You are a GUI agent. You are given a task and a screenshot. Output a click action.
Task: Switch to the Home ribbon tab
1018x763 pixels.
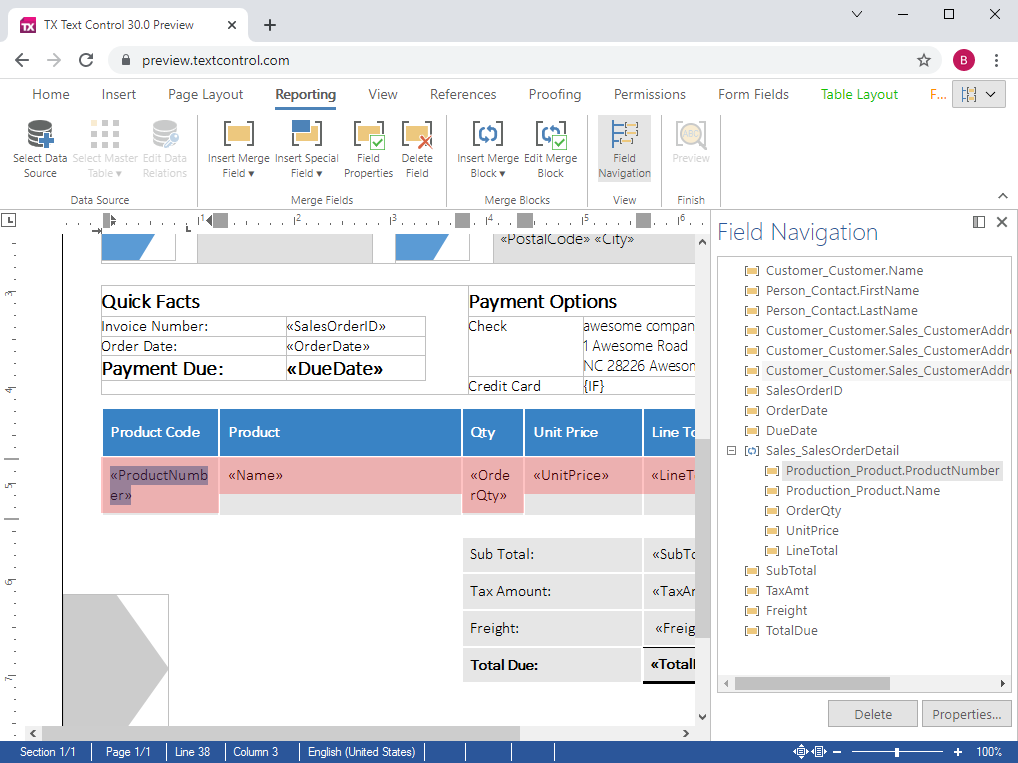point(51,94)
